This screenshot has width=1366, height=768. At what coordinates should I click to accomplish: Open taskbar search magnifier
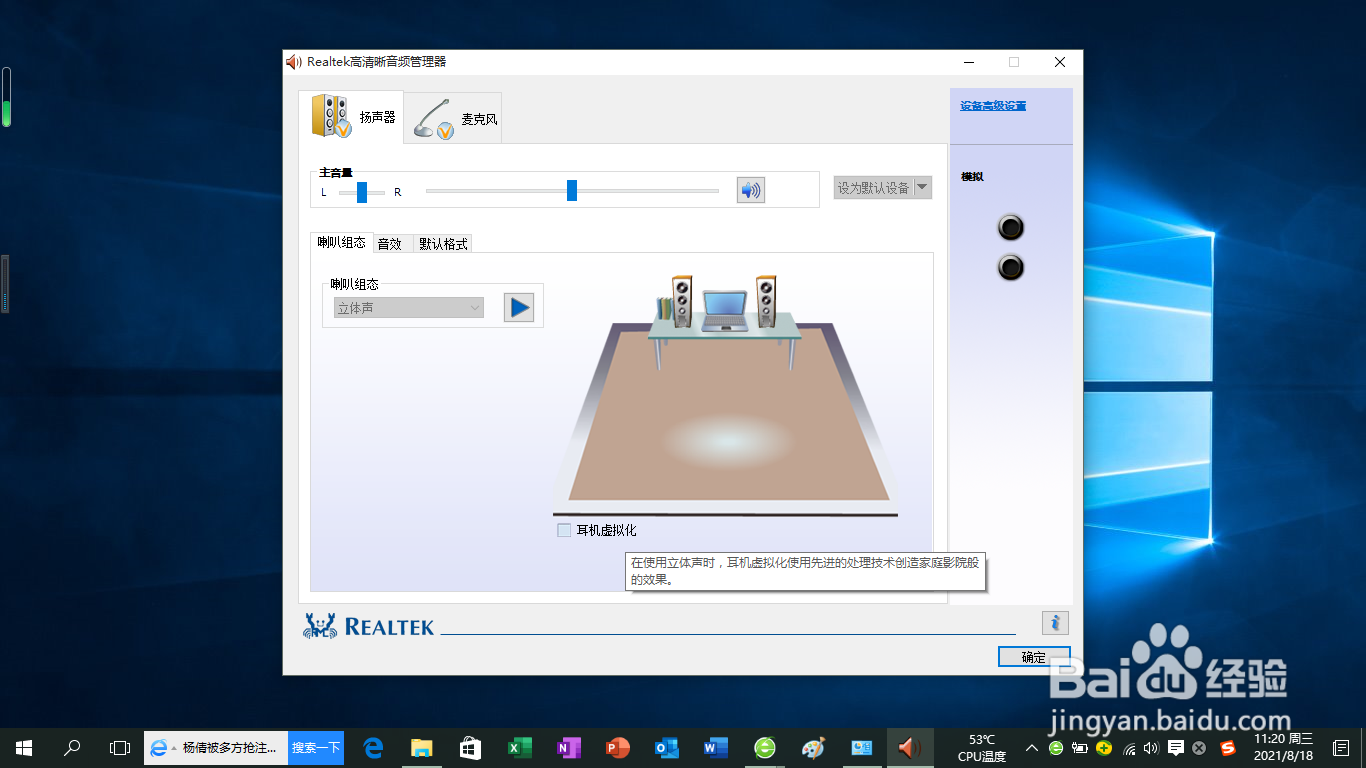(x=72, y=747)
